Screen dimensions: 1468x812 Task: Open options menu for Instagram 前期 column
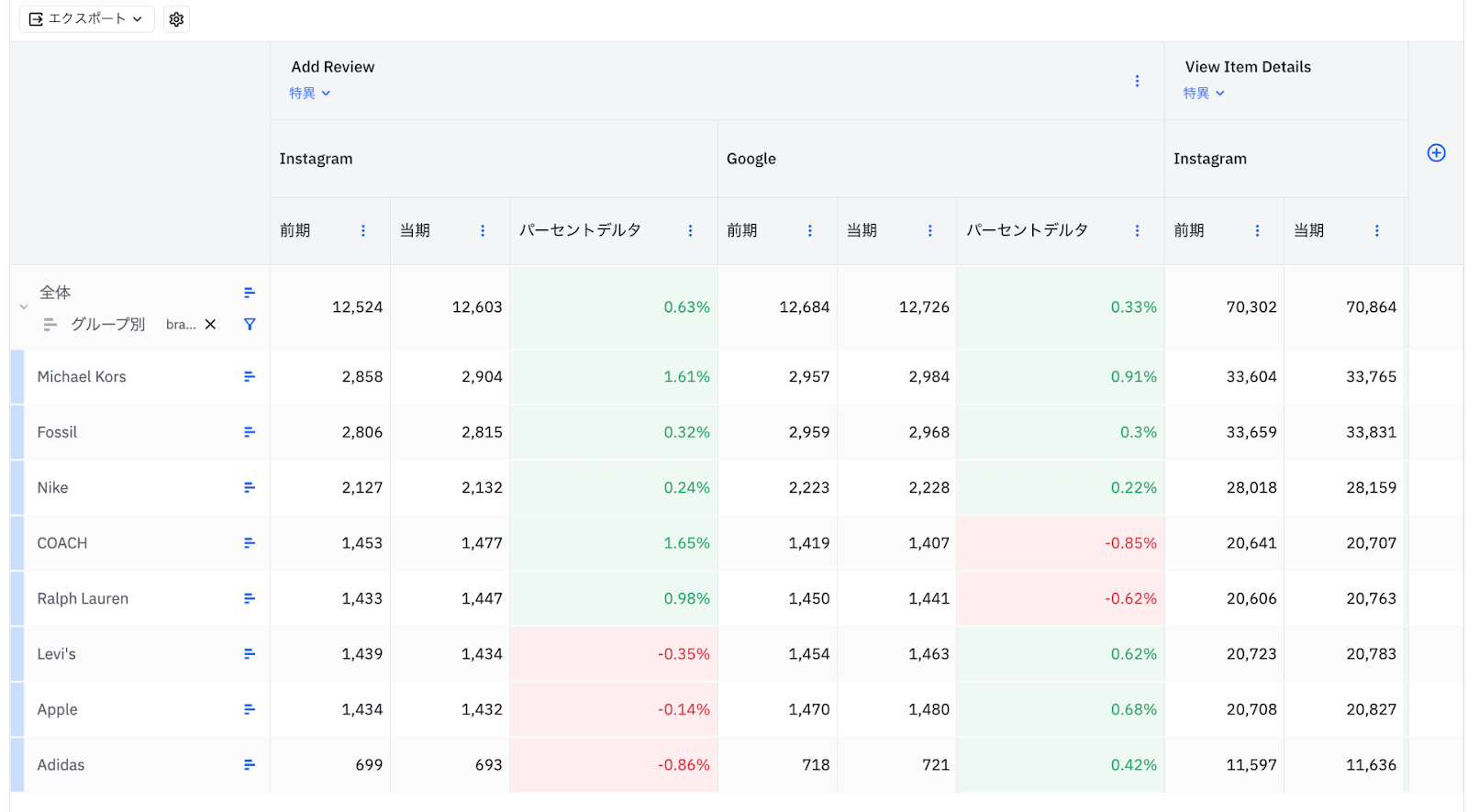pyautogui.click(x=363, y=231)
